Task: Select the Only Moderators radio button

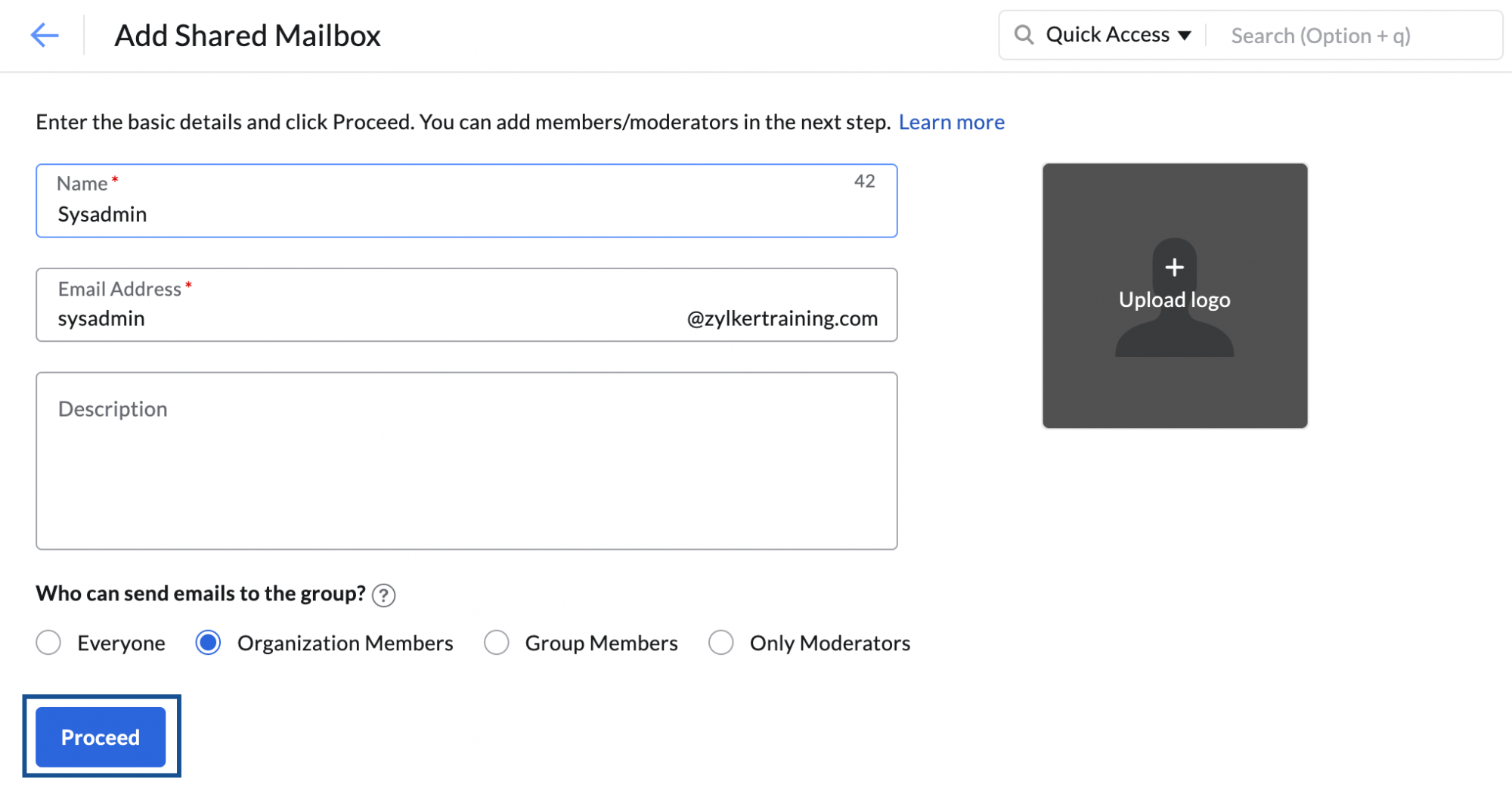Action: pos(720,643)
